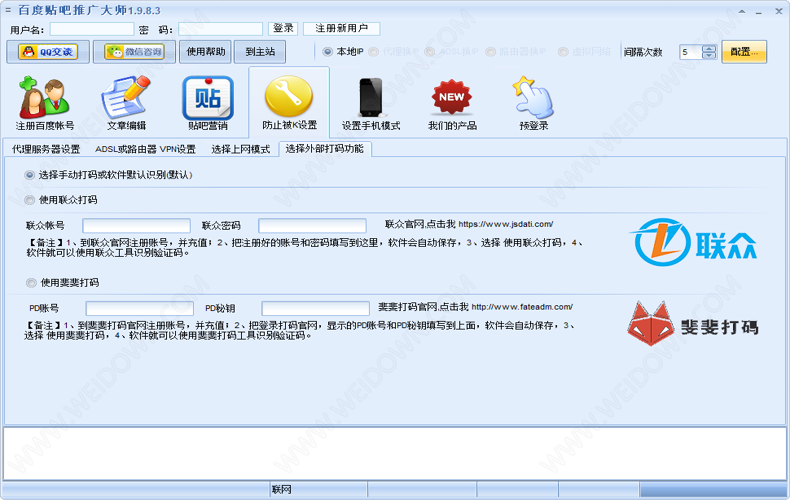790x500 pixels.
Task: Open the 斐斐打码官网 fateadm.com link
Action: [x=475, y=306]
